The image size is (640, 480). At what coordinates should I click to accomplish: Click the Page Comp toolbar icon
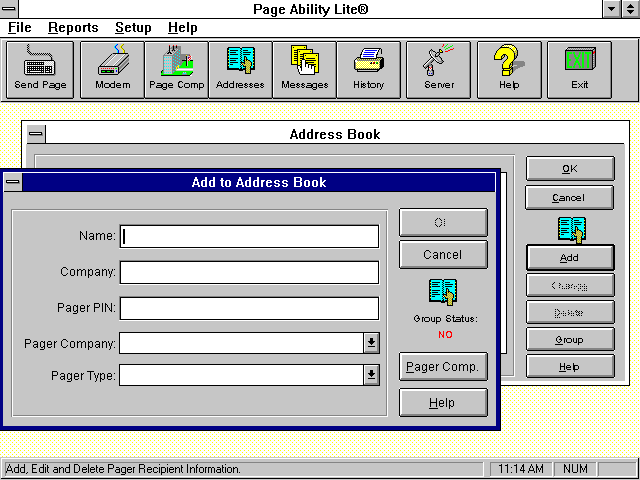(176, 69)
